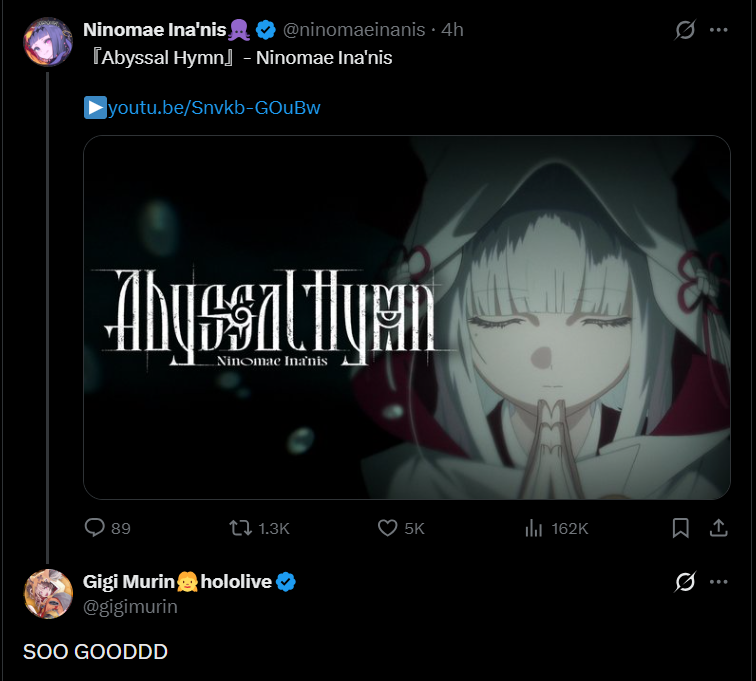Bookmark Ina'nis's tweet
Viewport: 756px width, 681px height.
[x=680, y=528]
